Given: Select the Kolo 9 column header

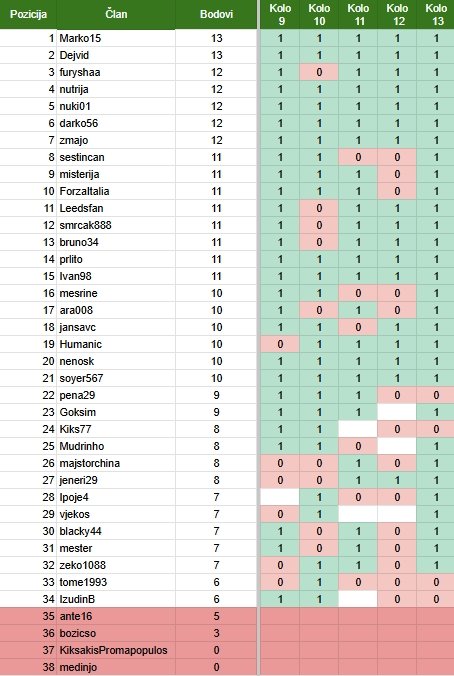Looking at the screenshot, I should pyautogui.click(x=280, y=14).
